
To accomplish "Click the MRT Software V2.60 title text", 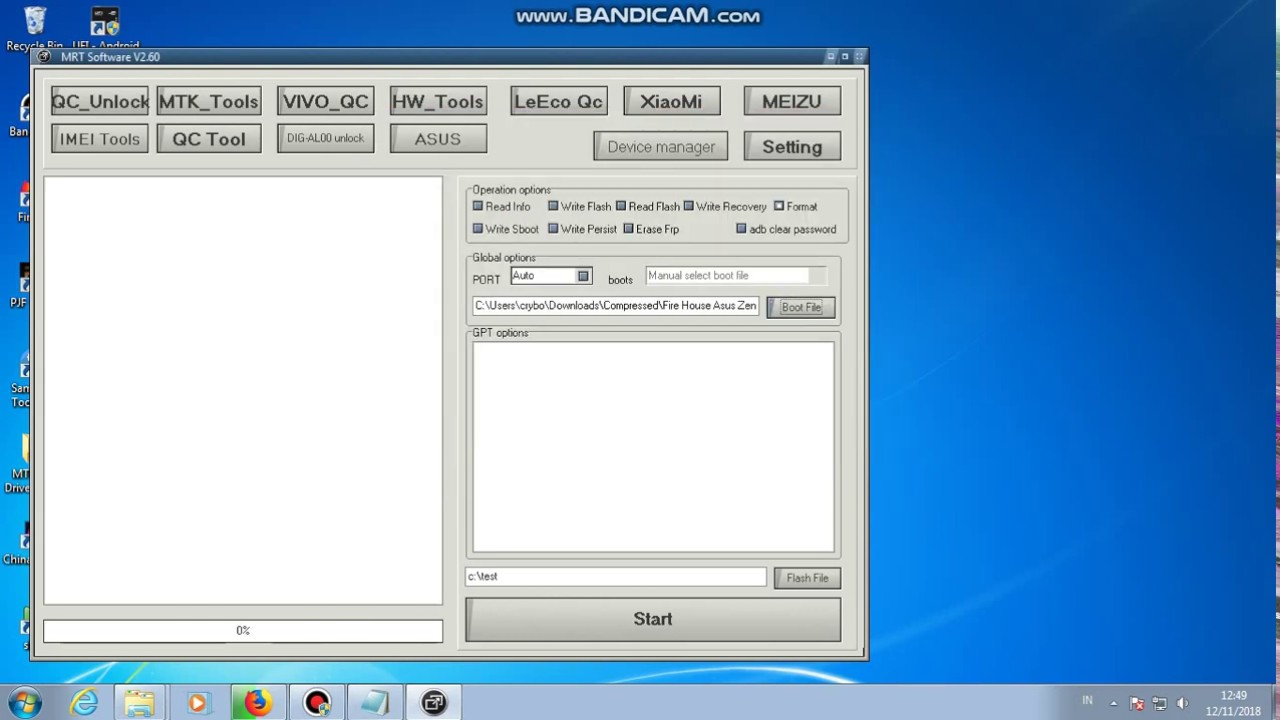I will click(x=110, y=57).
